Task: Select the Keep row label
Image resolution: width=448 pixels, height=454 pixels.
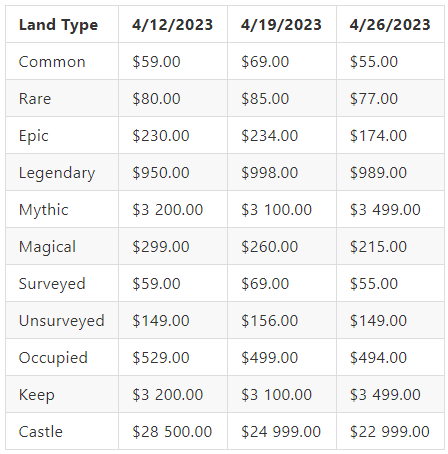Action: 37,395
